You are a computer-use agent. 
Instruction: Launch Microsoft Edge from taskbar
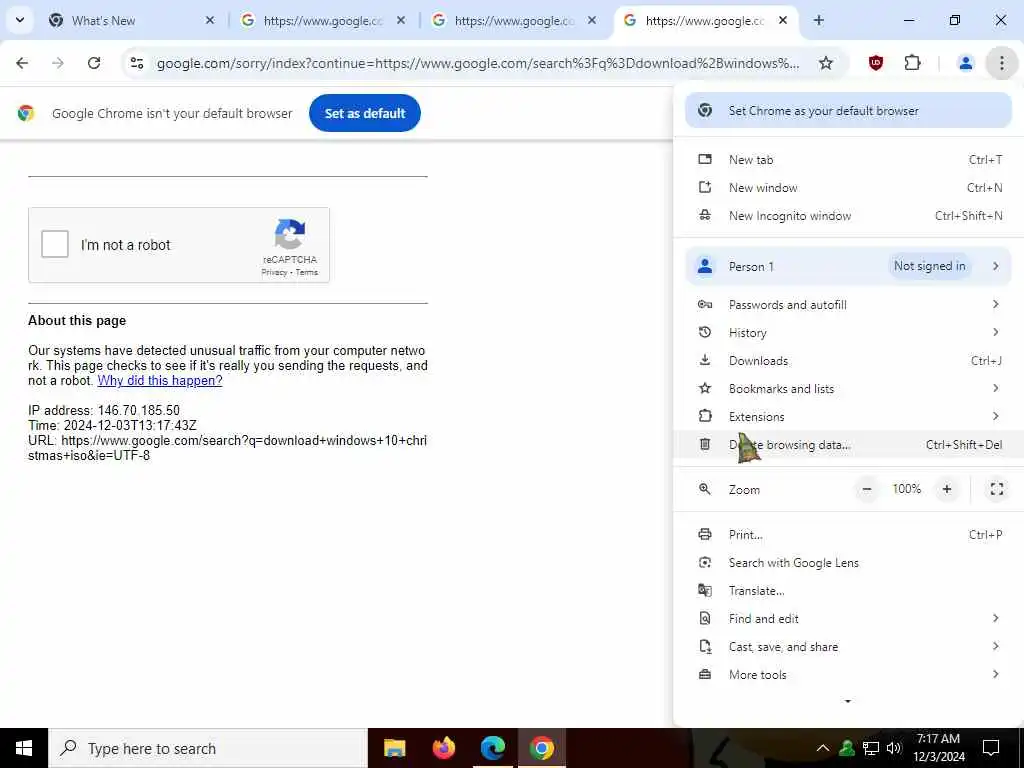492,748
